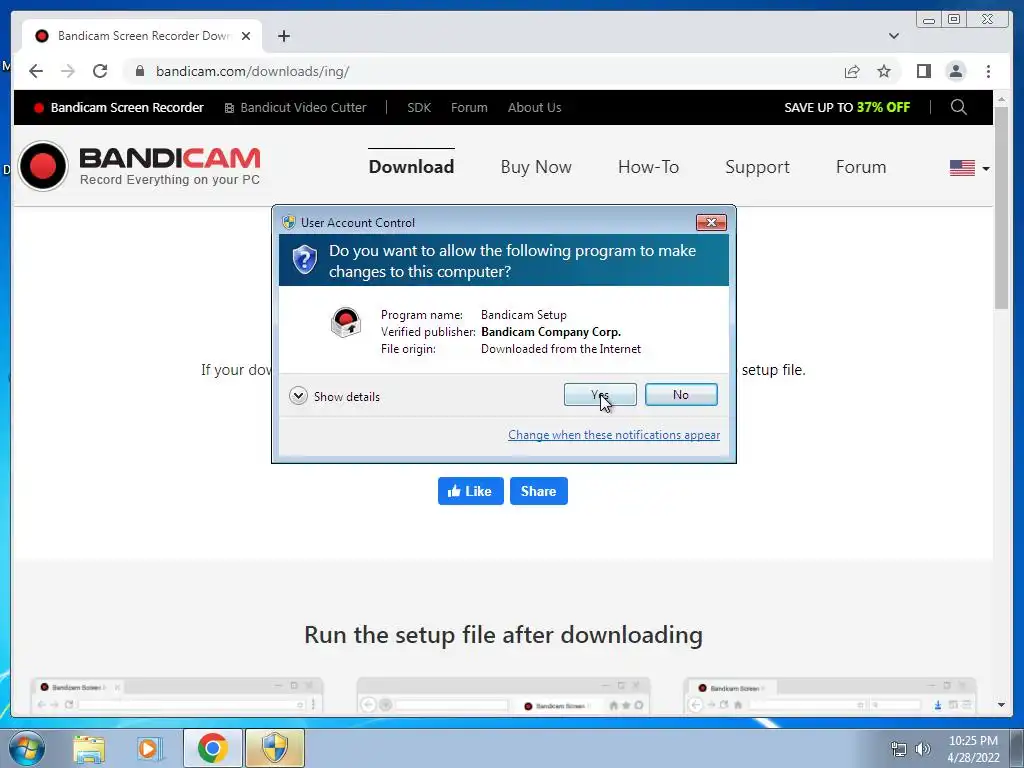Select the How-To navigation menu

[x=648, y=167]
